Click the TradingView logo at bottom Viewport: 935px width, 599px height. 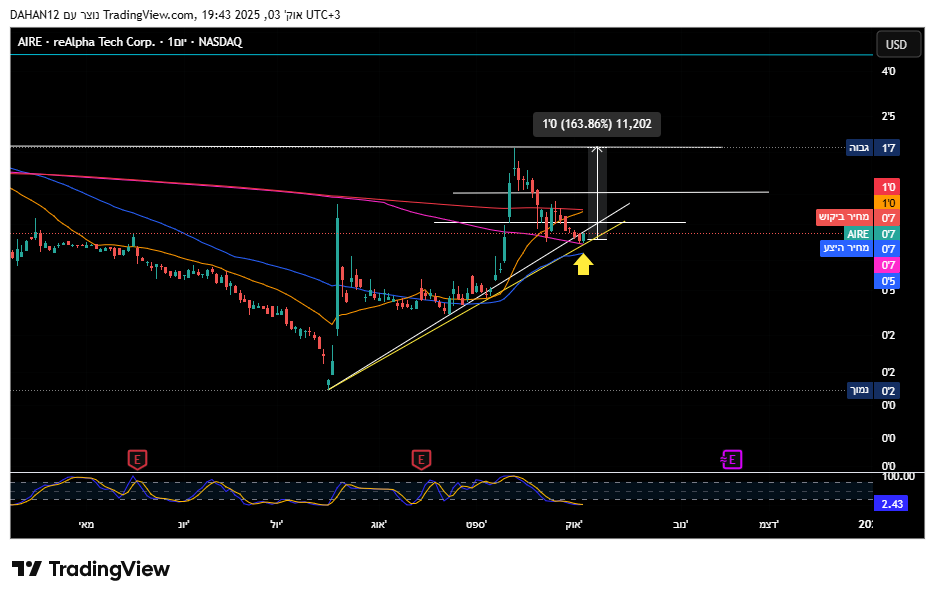(x=91, y=569)
